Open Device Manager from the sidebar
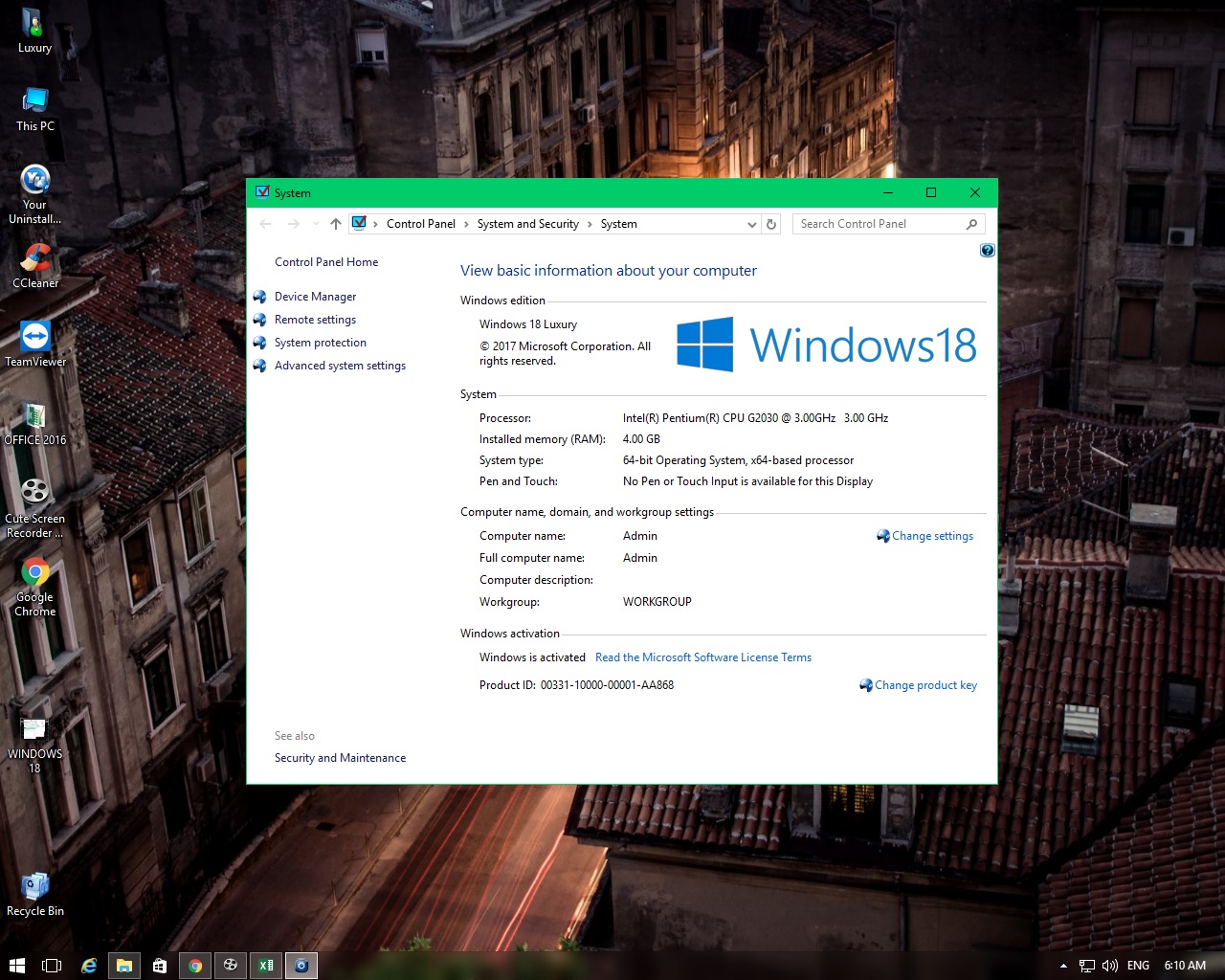The height and width of the screenshot is (980, 1225). (x=315, y=297)
